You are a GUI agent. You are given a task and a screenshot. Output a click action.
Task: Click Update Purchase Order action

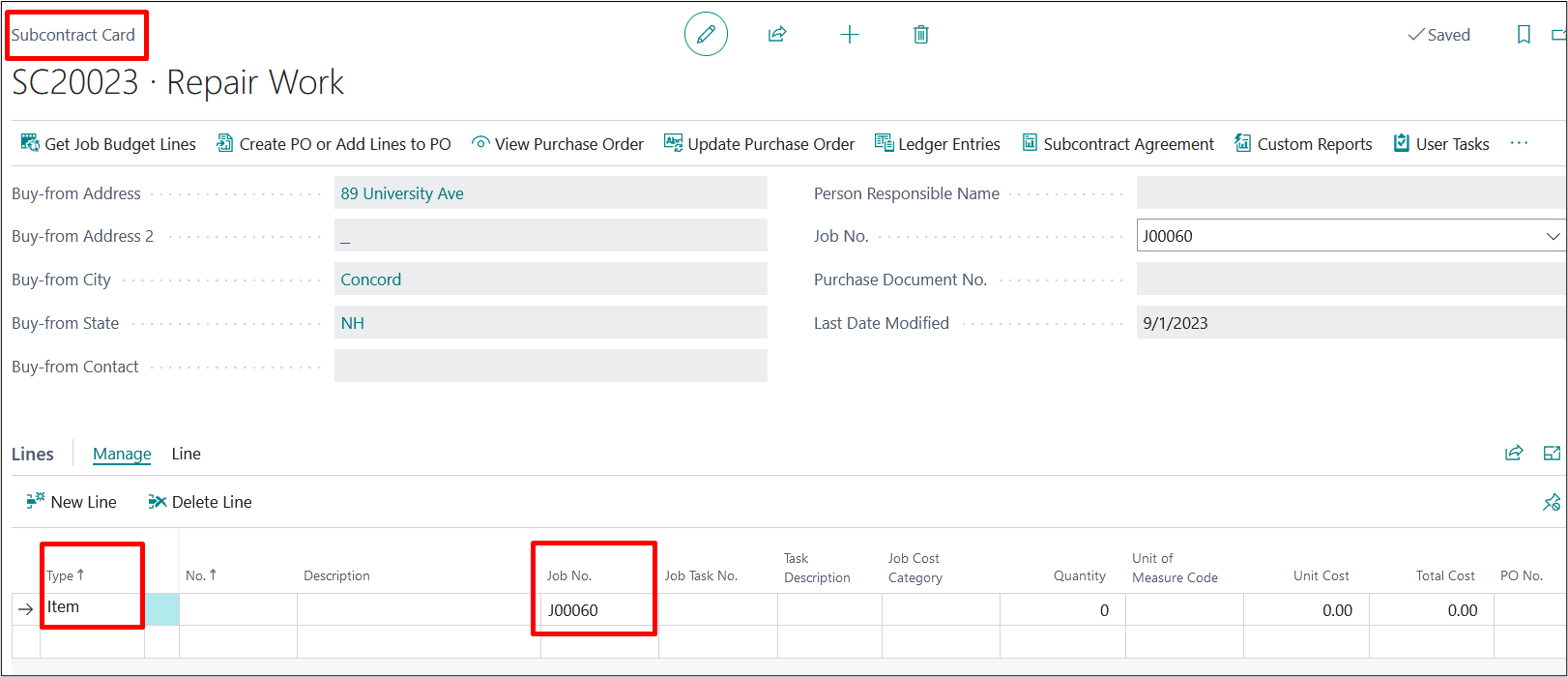(760, 144)
